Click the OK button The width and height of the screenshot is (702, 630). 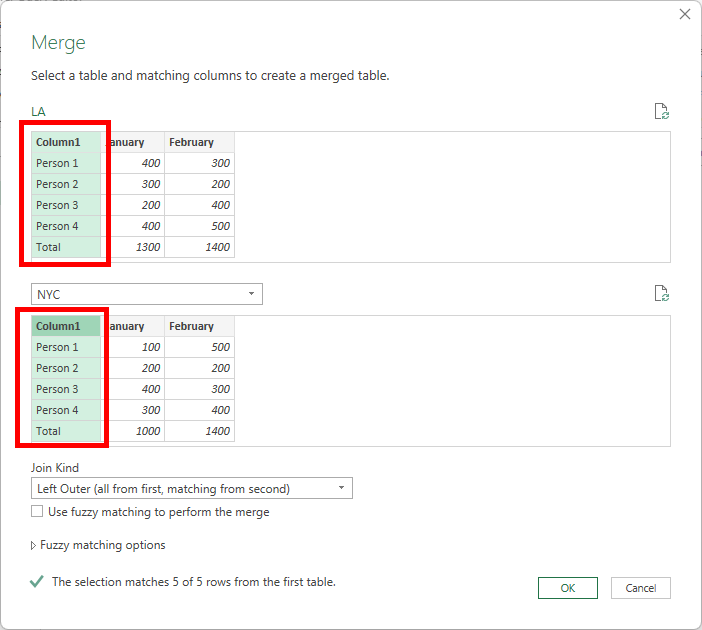pos(567,588)
